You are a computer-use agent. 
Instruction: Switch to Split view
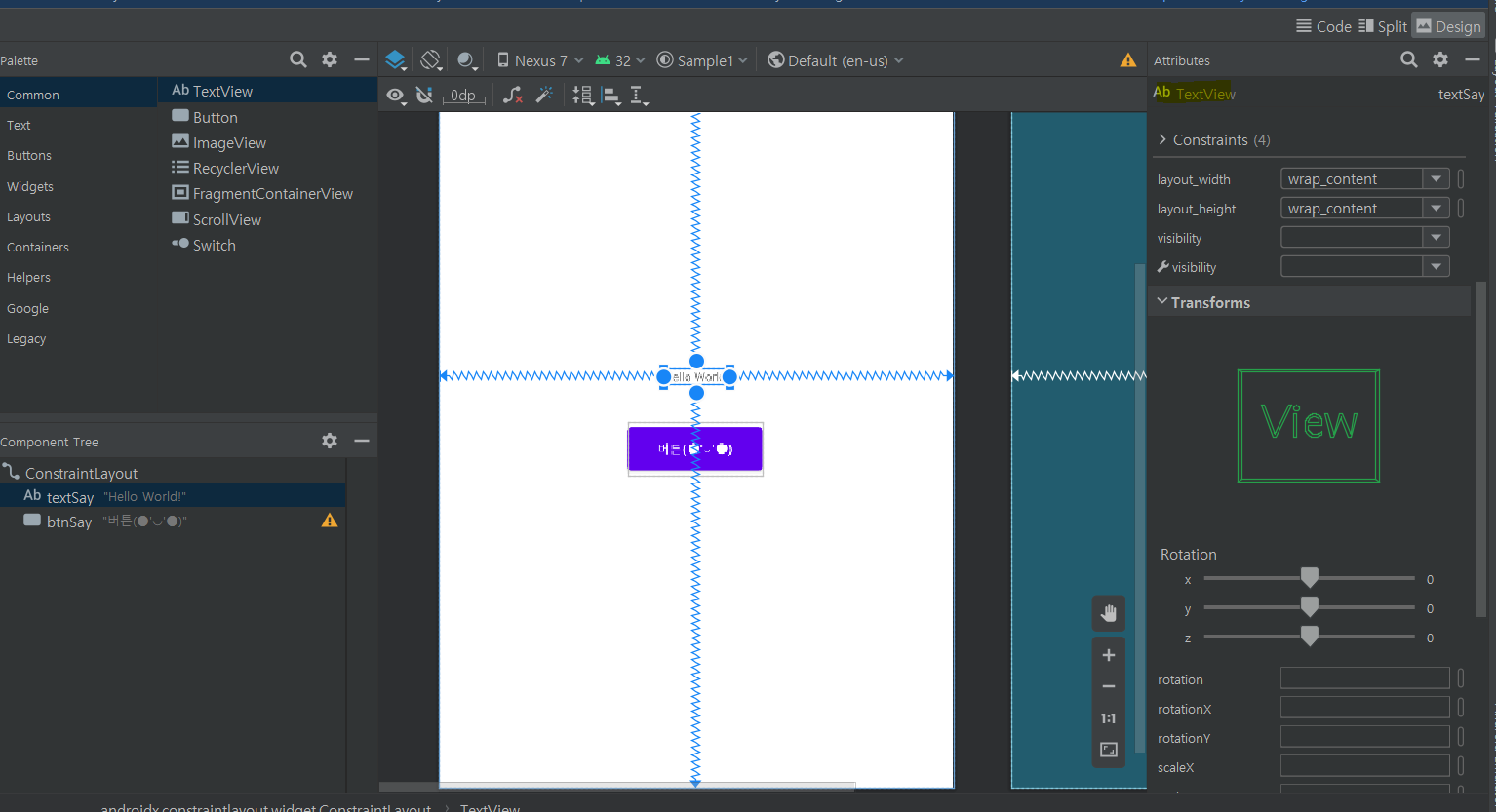pyautogui.click(x=1383, y=26)
